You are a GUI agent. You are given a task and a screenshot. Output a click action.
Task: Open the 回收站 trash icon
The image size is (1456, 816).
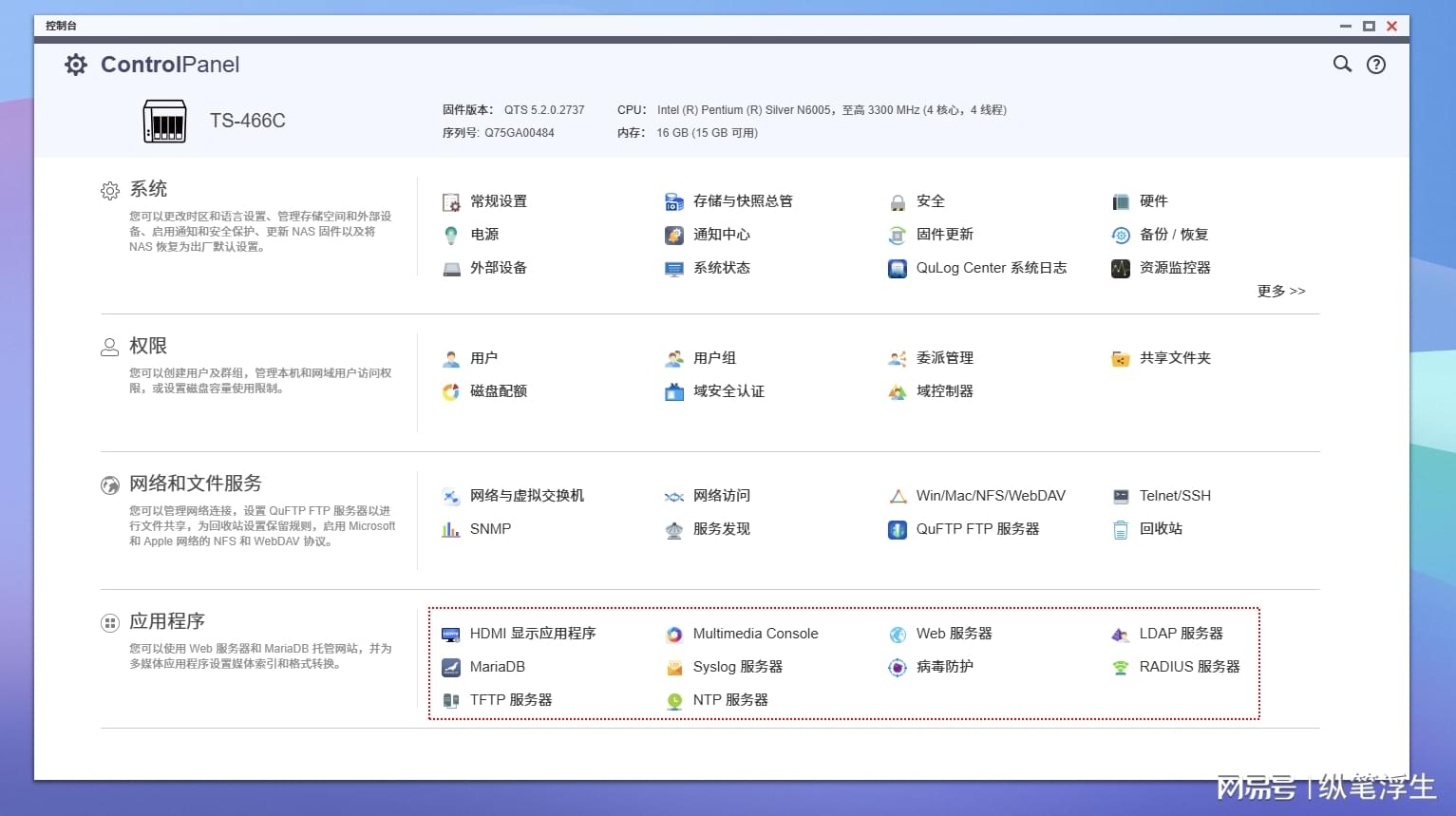click(1121, 529)
